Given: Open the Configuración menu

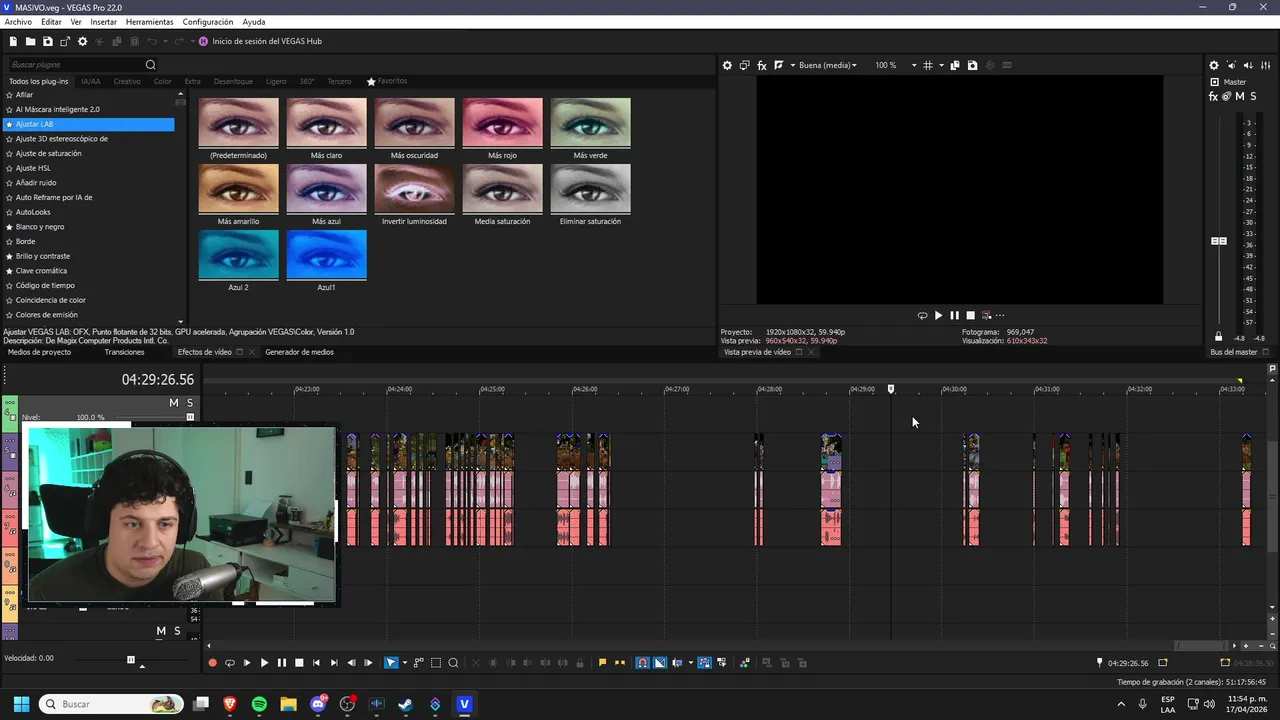Looking at the screenshot, I should click(x=208, y=22).
